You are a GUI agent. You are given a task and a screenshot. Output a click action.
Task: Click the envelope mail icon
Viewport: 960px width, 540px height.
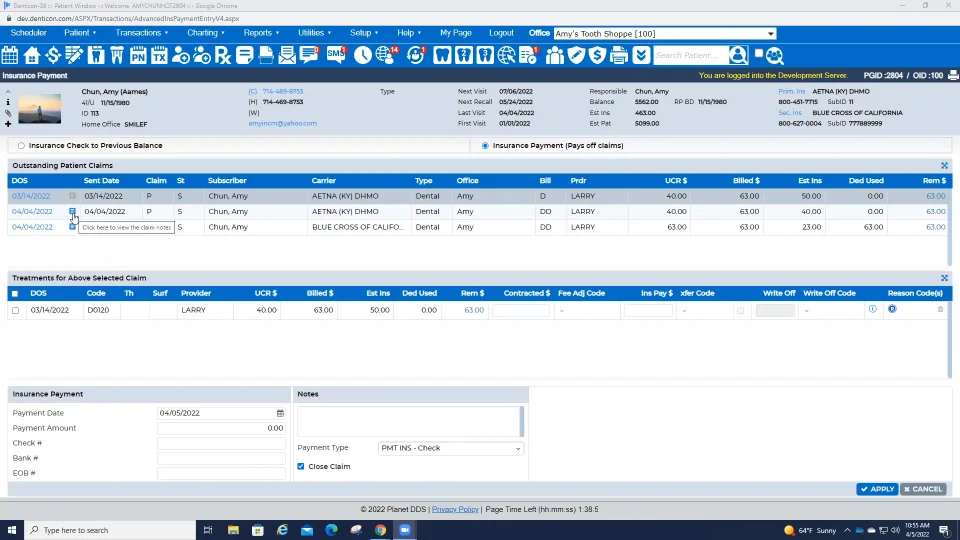click(287, 55)
